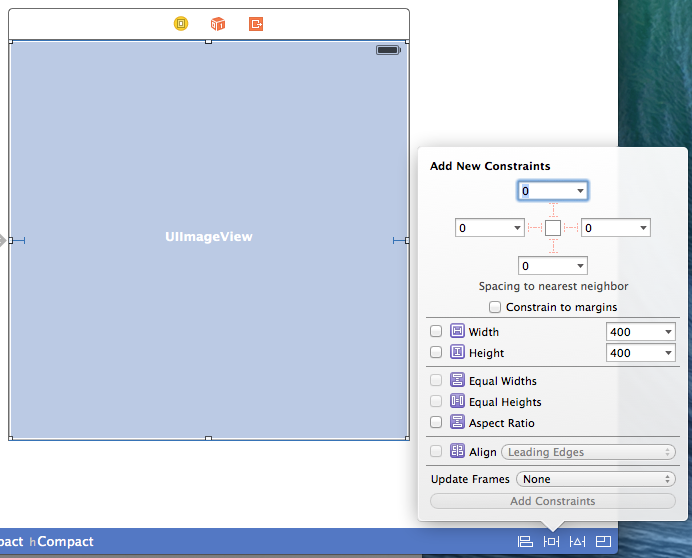692x558 pixels.
Task: Click the Add Constraints button
Action: [x=553, y=501]
